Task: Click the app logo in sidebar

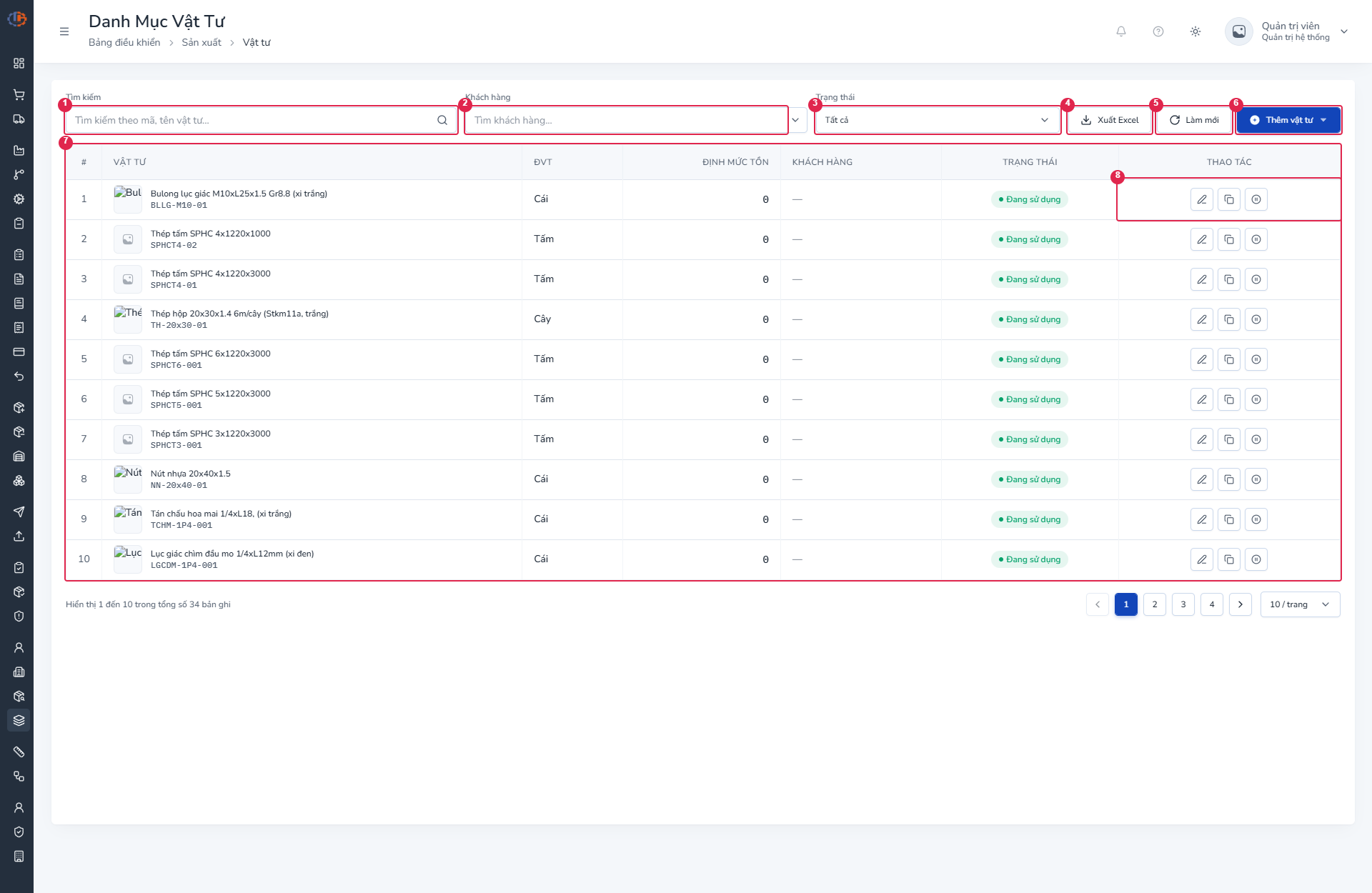Action: click(x=17, y=19)
